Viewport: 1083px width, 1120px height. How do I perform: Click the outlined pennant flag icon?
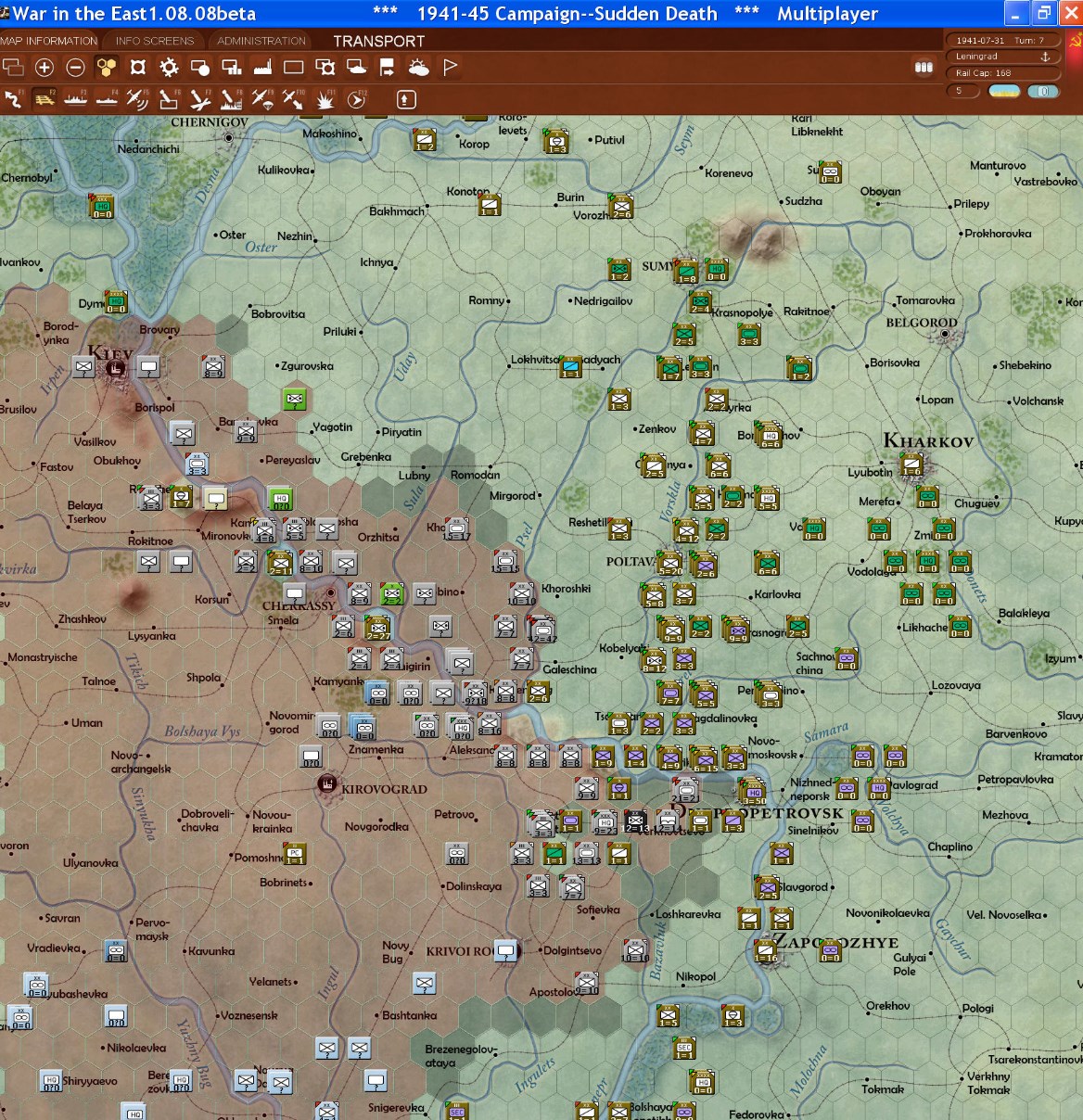tap(451, 67)
